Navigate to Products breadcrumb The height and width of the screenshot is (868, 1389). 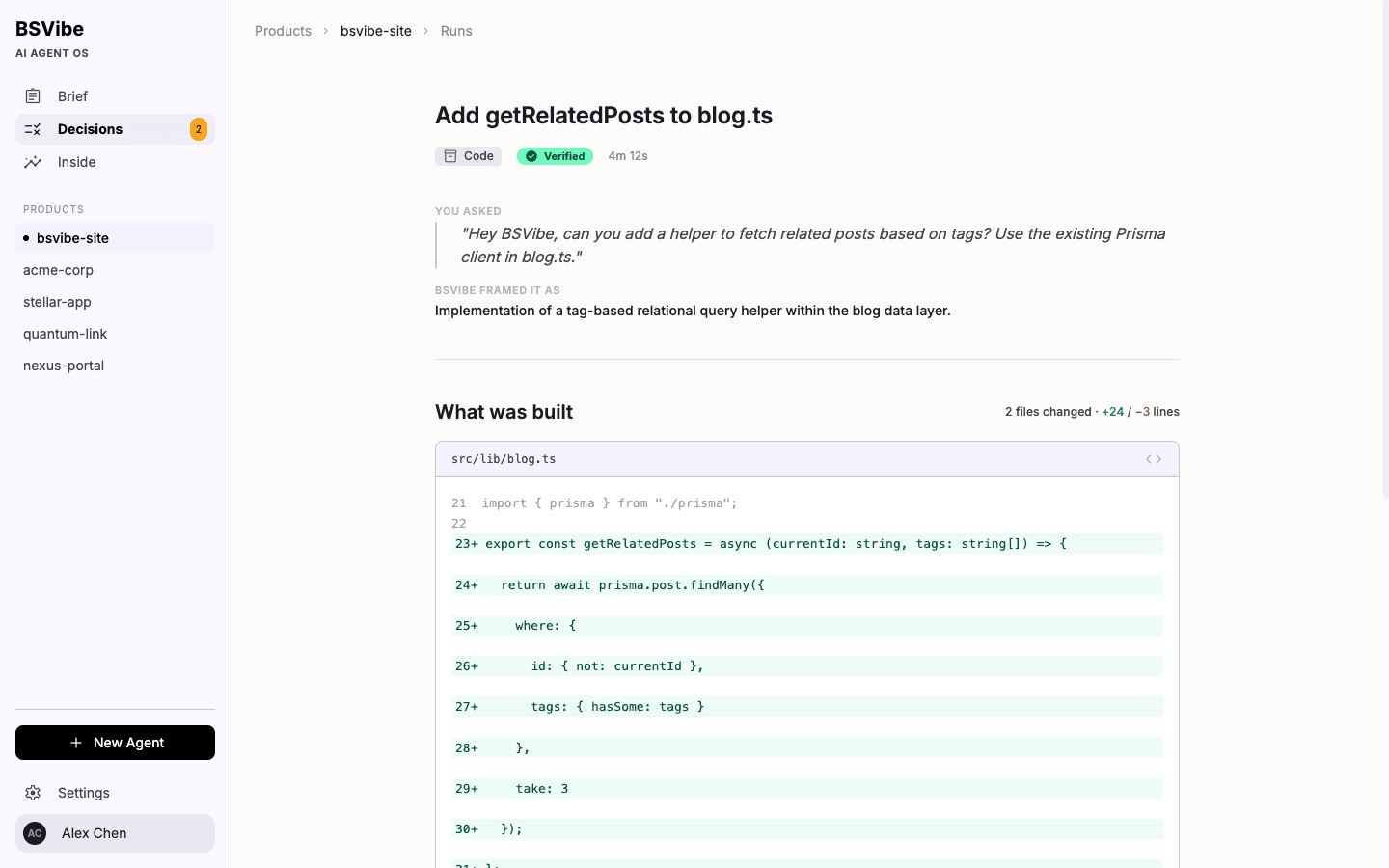[x=283, y=31]
